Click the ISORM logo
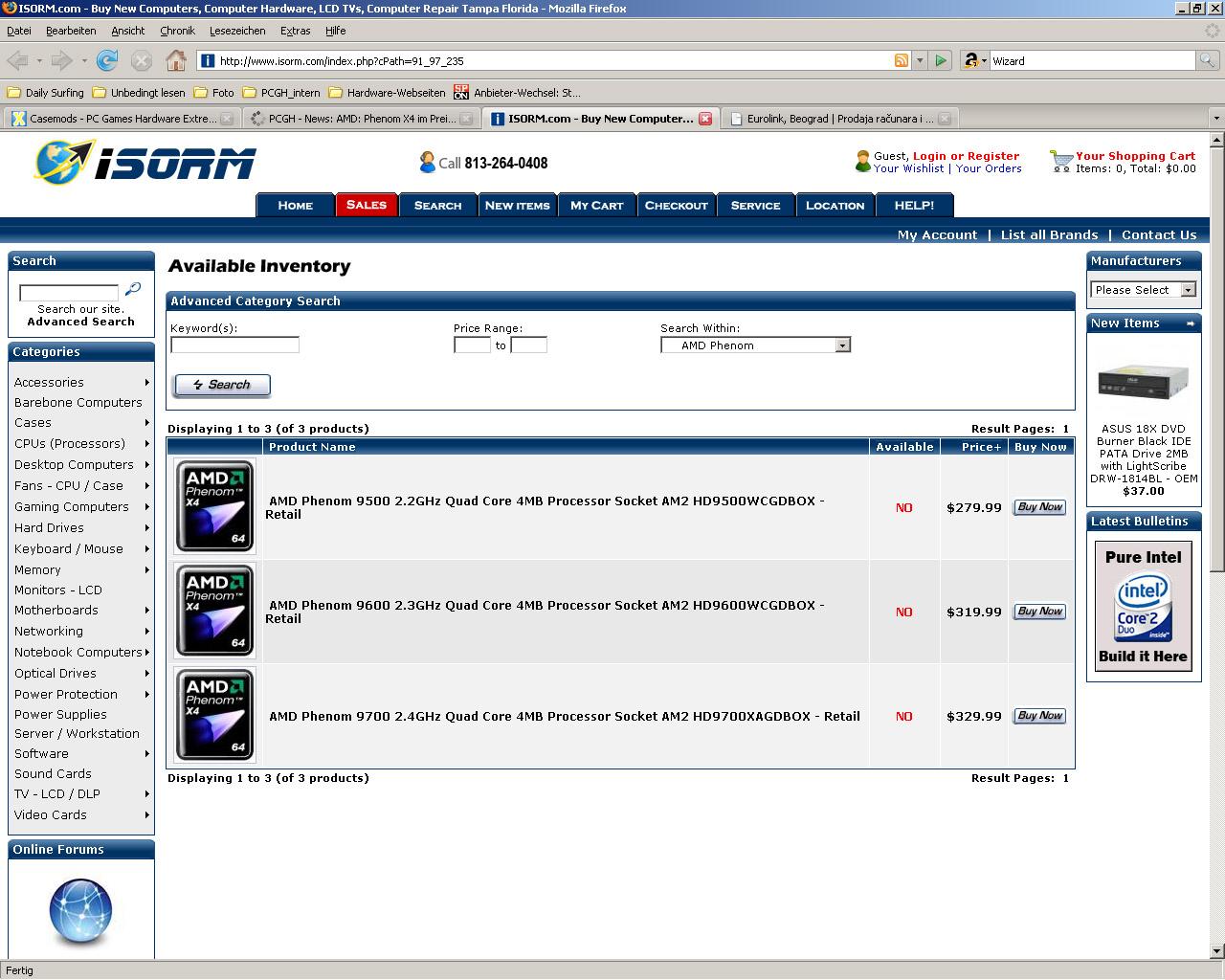Image resolution: width=1225 pixels, height=980 pixels. [145, 162]
